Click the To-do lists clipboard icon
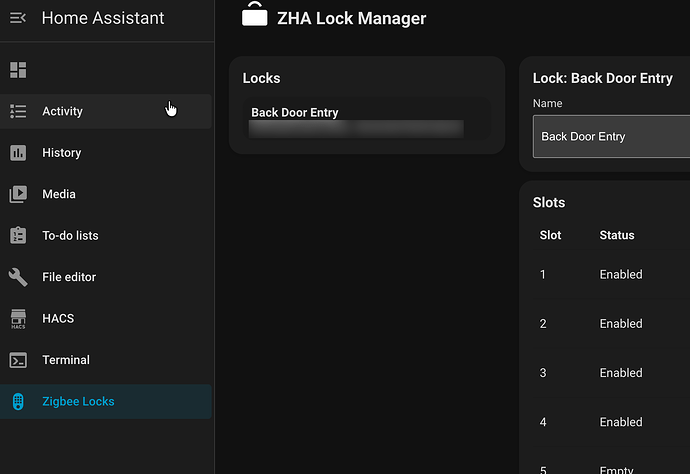Image resolution: width=690 pixels, height=474 pixels. pyautogui.click(x=18, y=236)
